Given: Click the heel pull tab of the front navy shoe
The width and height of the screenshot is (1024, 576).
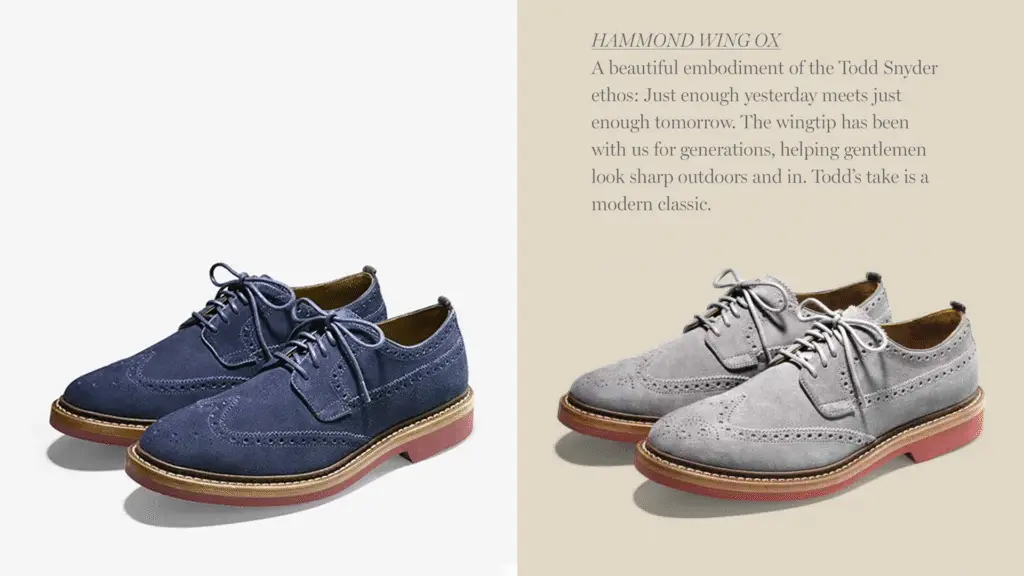Looking at the screenshot, I should [x=445, y=302].
